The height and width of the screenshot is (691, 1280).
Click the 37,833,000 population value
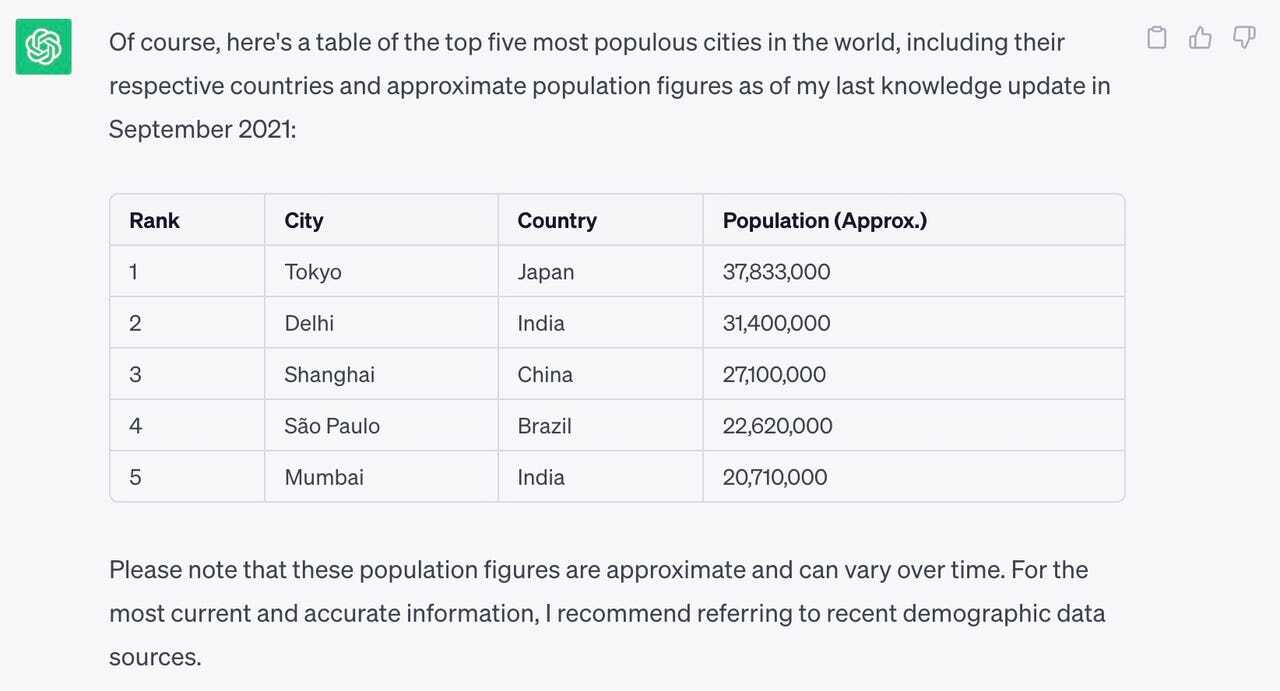tap(777, 272)
